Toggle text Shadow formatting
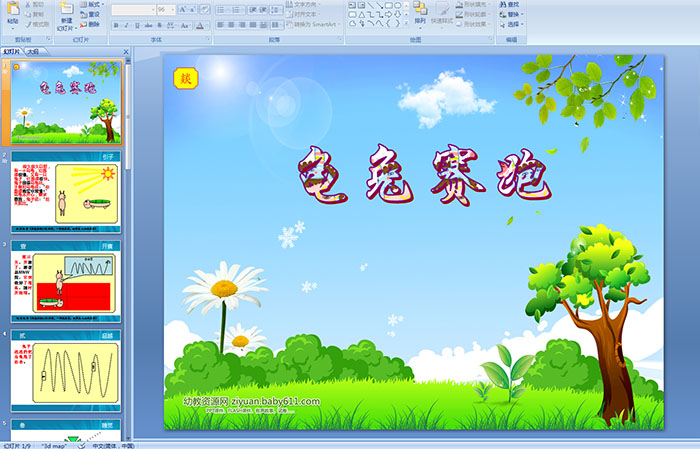The image size is (700, 449). coord(159,25)
